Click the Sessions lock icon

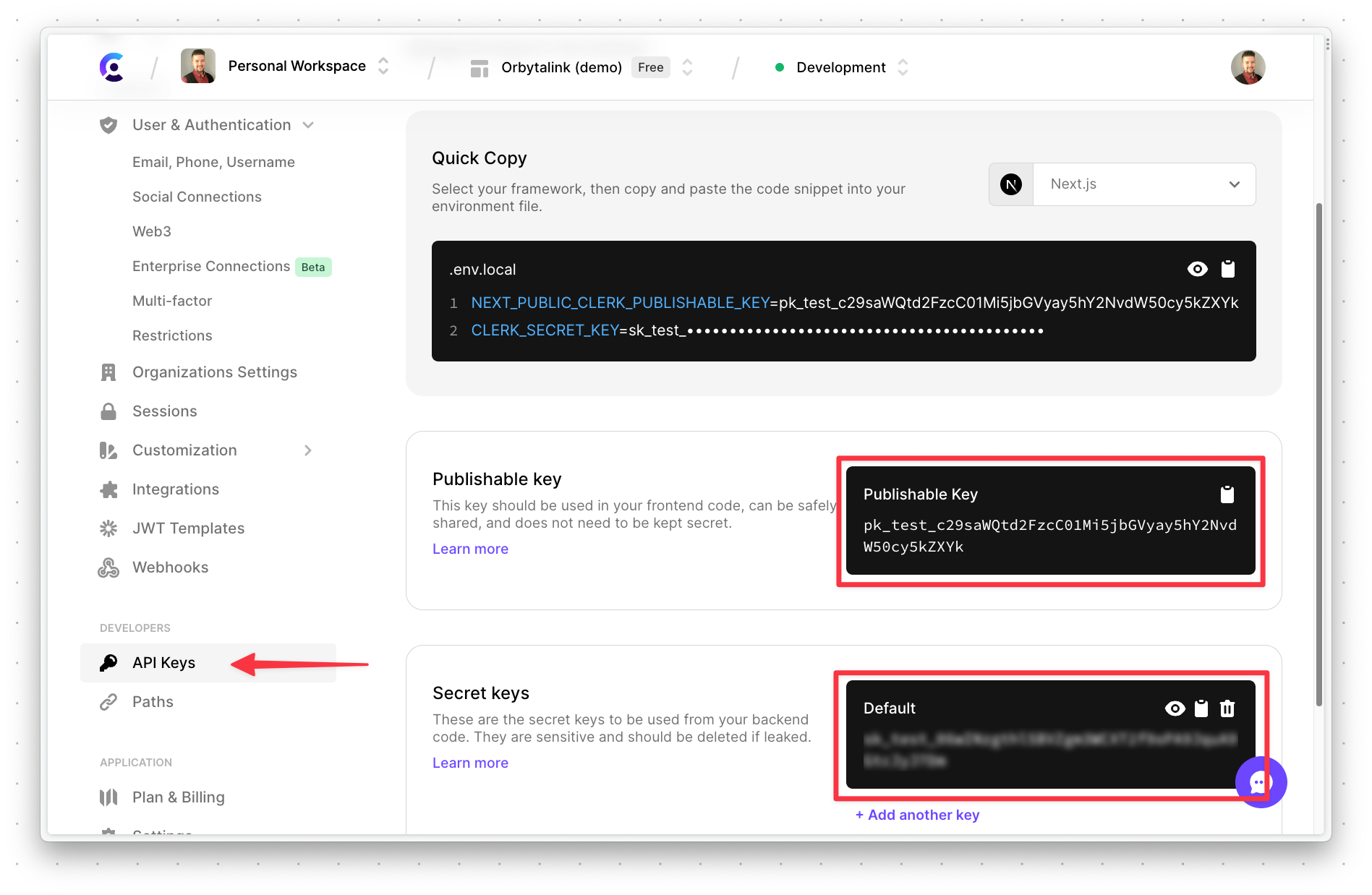coord(108,411)
